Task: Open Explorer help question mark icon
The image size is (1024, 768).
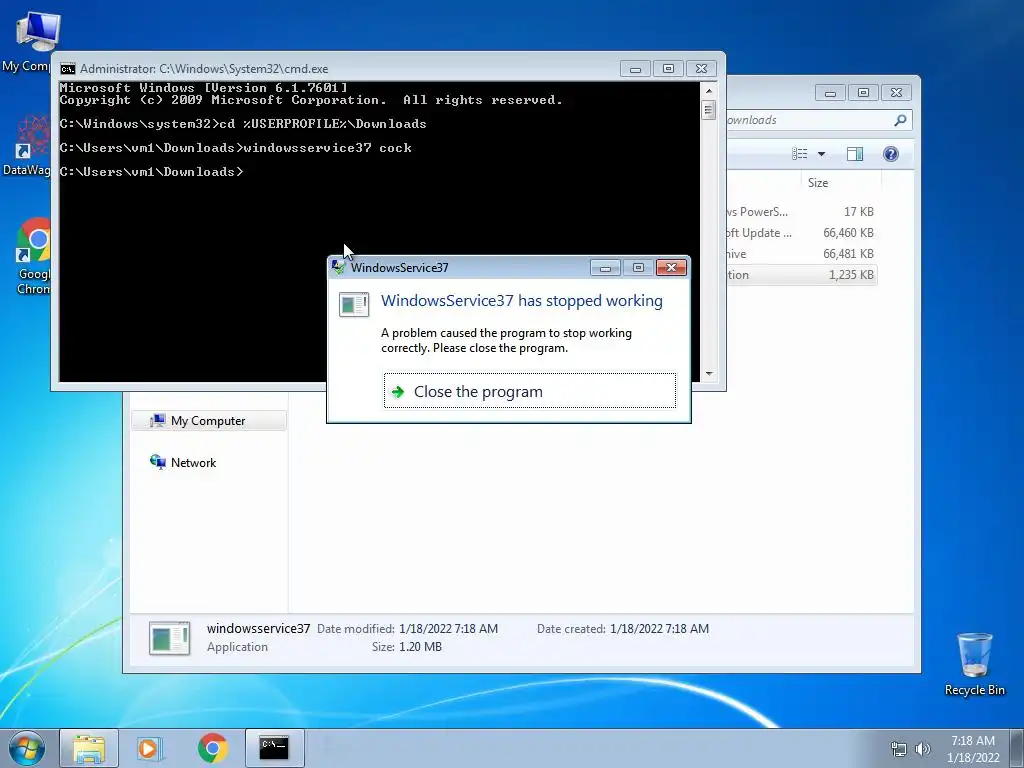Action: (x=891, y=154)
